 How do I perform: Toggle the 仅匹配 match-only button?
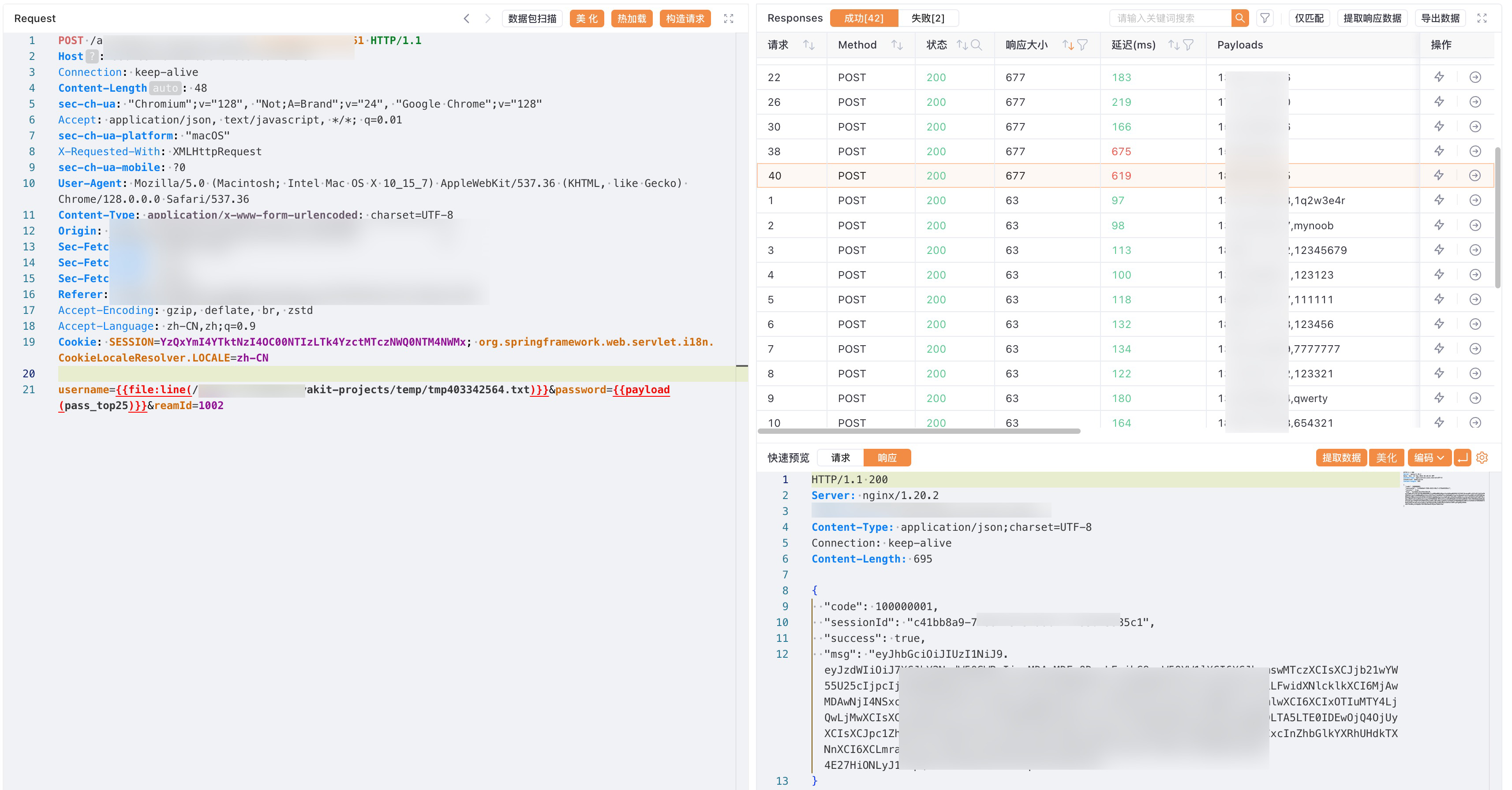coord(1309,18)
